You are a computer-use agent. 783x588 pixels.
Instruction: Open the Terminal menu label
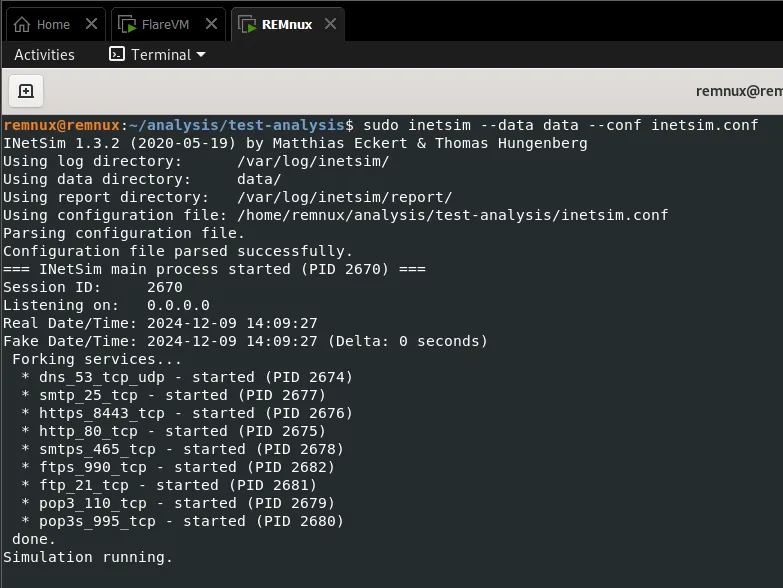click(160, 55)
